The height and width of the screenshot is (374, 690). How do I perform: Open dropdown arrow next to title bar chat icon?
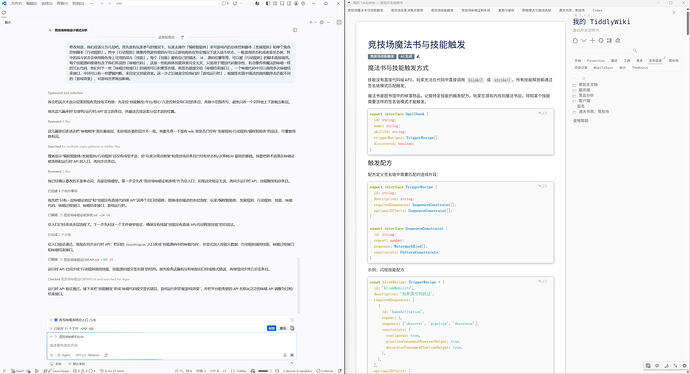(x=242, y=4)
